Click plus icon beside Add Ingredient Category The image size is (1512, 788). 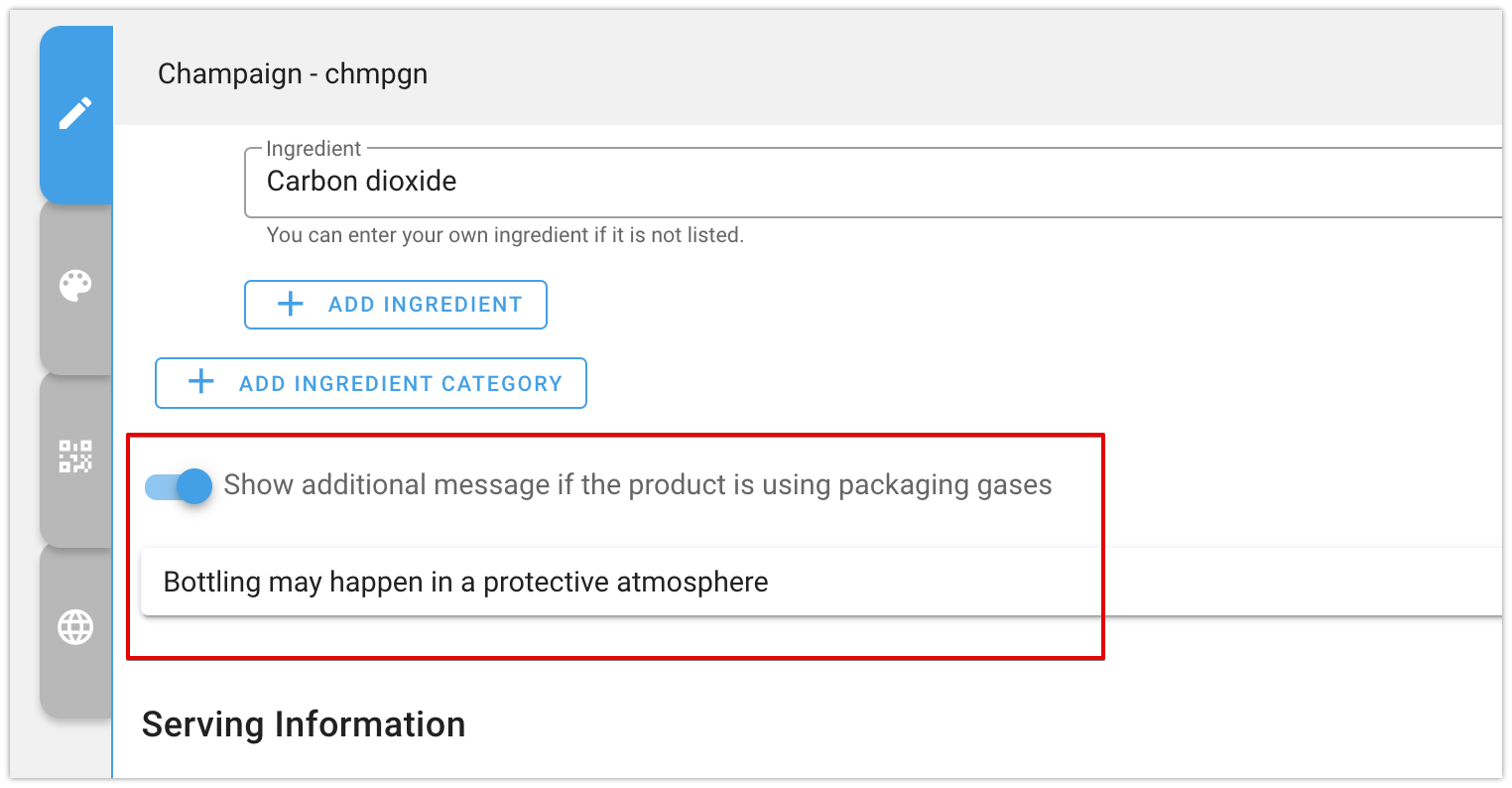tap(201, 382)
